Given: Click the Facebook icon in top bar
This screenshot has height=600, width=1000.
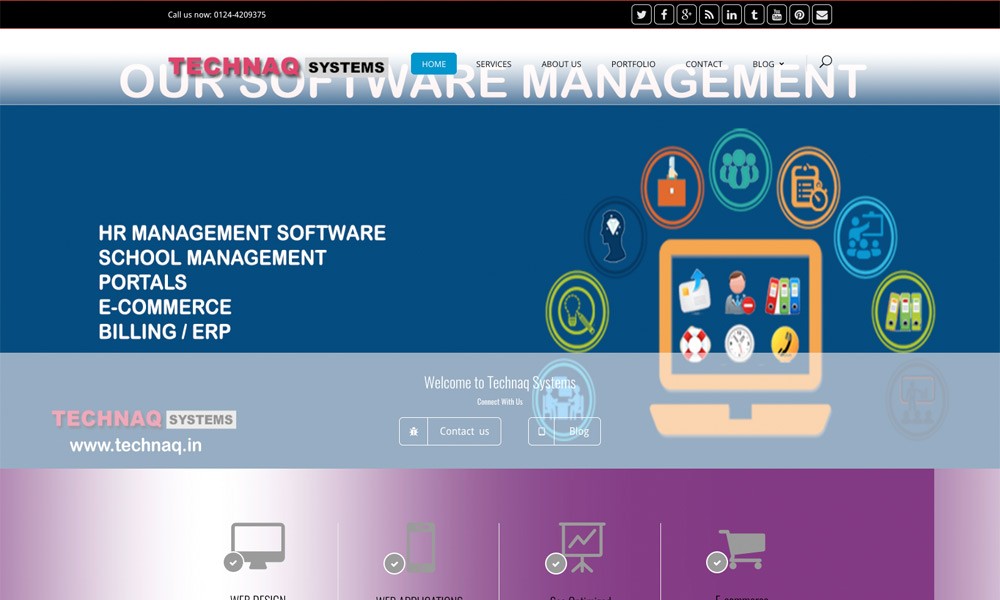Looking at the screenshot, I should pos(664,14).
